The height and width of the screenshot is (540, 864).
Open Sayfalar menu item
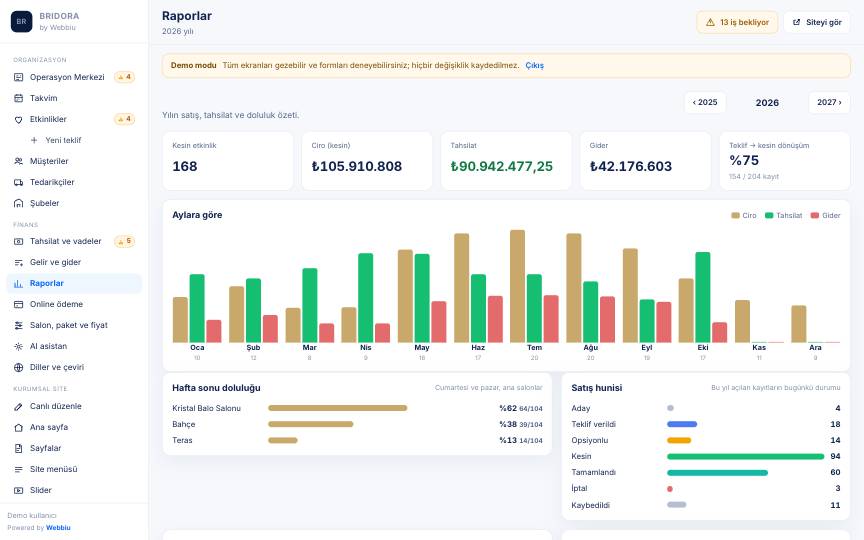[x=74, y=448]
